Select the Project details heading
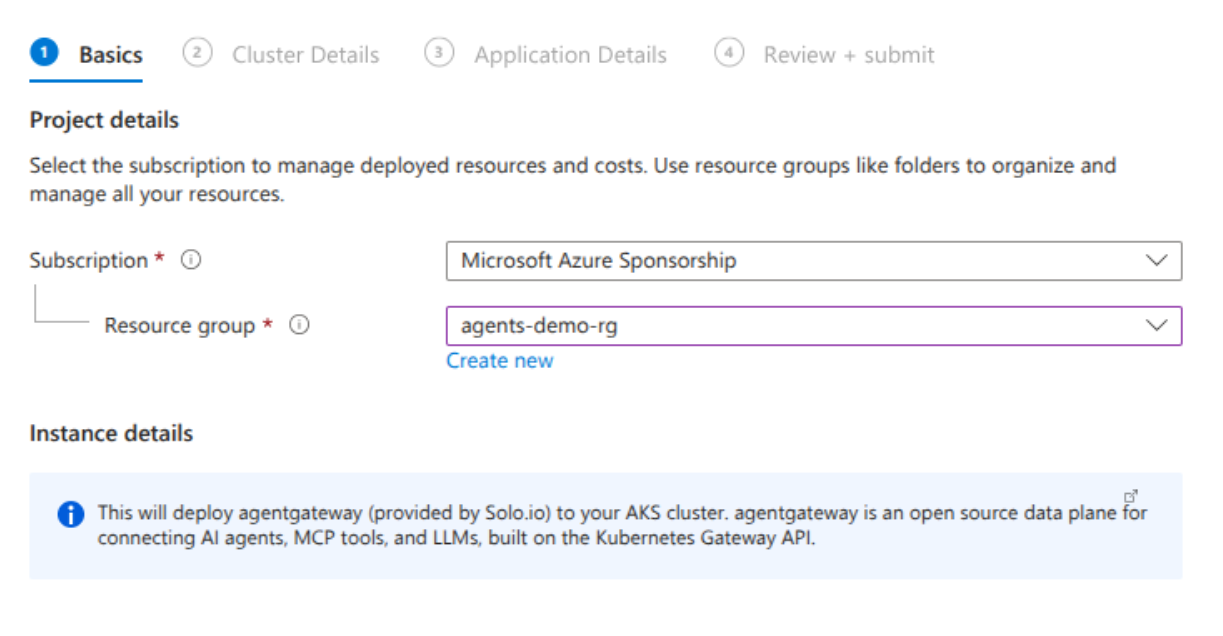 (x=104, y=120)
